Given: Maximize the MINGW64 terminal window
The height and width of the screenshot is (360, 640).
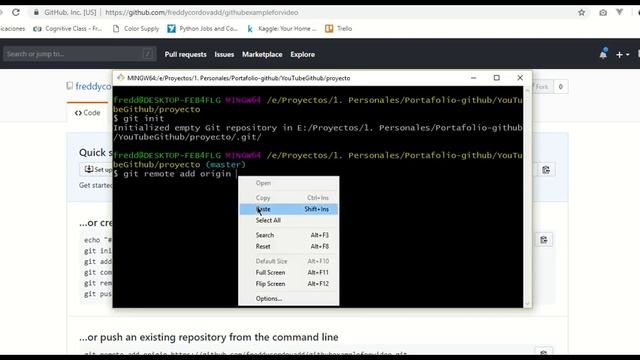Looking at the screenshot, I should 496,78.
